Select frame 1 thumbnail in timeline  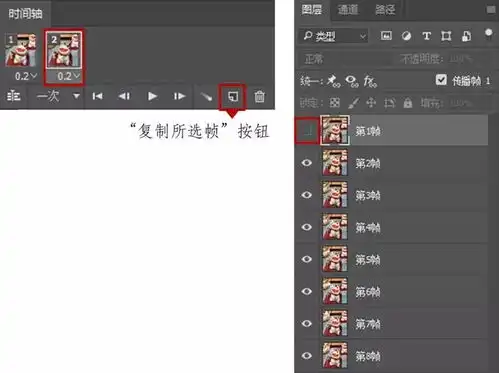(21, 50)
